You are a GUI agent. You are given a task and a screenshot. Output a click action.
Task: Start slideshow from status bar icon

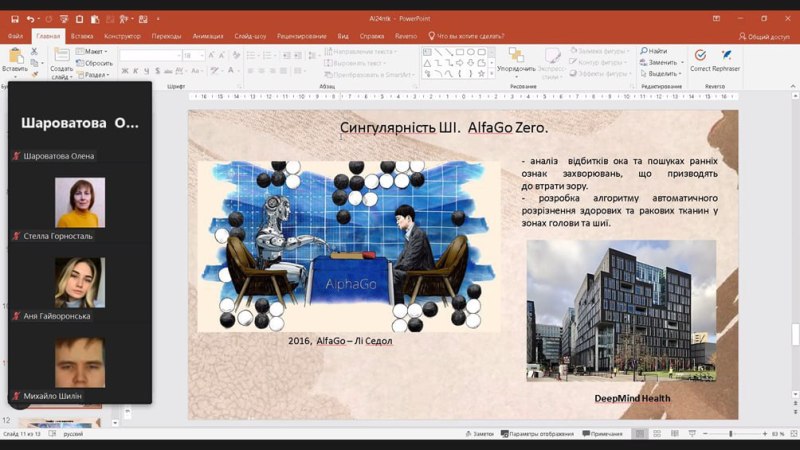point(692,434)
